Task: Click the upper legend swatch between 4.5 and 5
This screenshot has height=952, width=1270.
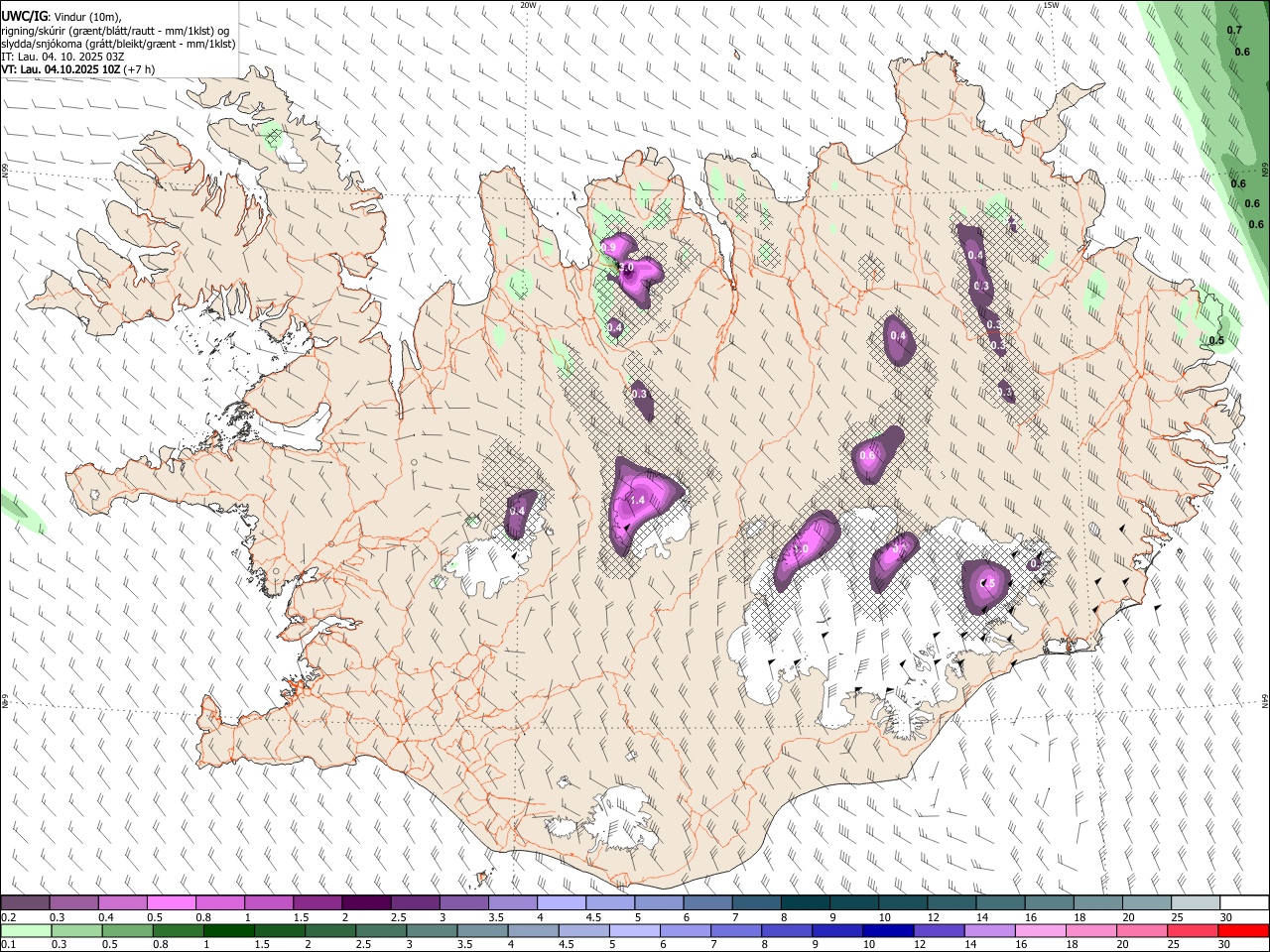Action: coord(609,903)
